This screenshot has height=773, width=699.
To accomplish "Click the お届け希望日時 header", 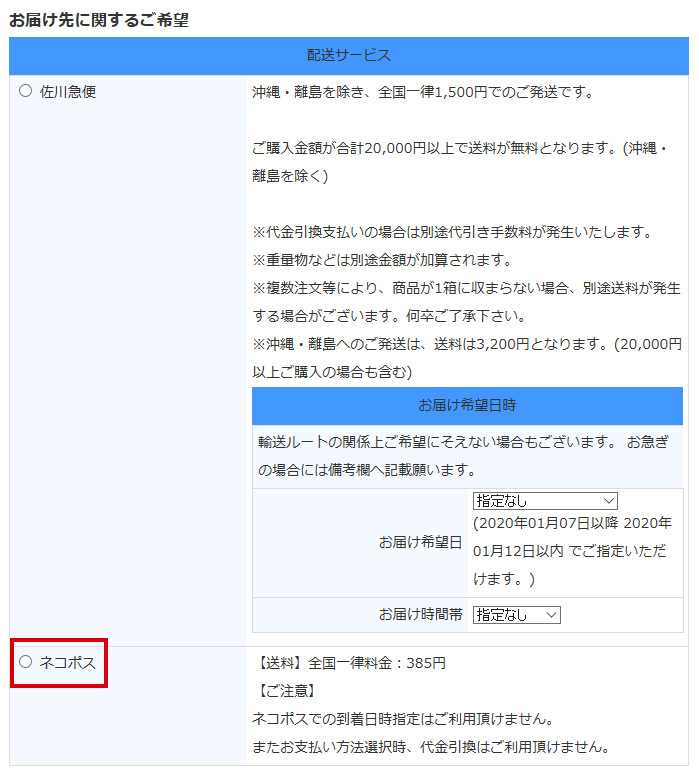I will click(467, 406).
